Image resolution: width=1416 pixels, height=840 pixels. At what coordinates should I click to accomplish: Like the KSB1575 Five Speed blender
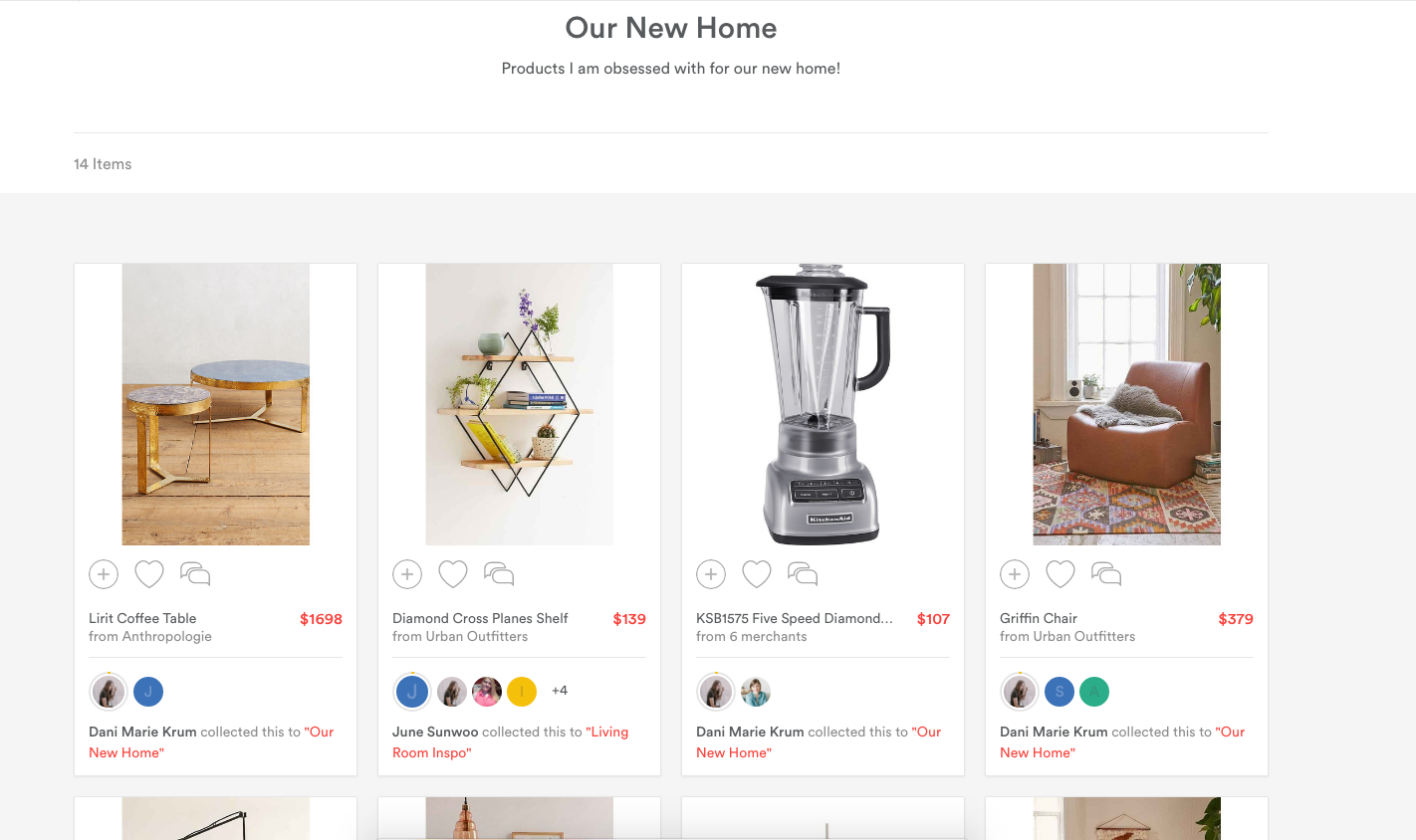[757, 574]
